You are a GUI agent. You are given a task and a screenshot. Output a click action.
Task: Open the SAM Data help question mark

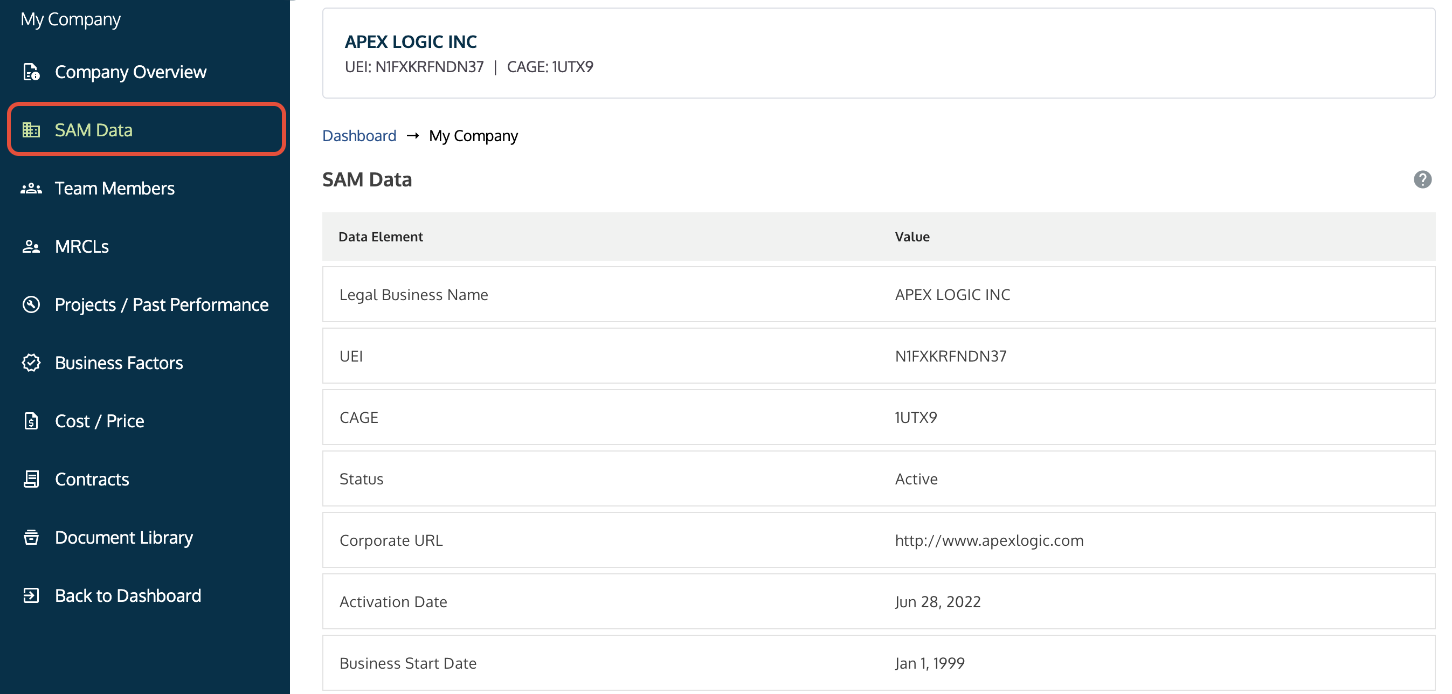(1422, 179)
